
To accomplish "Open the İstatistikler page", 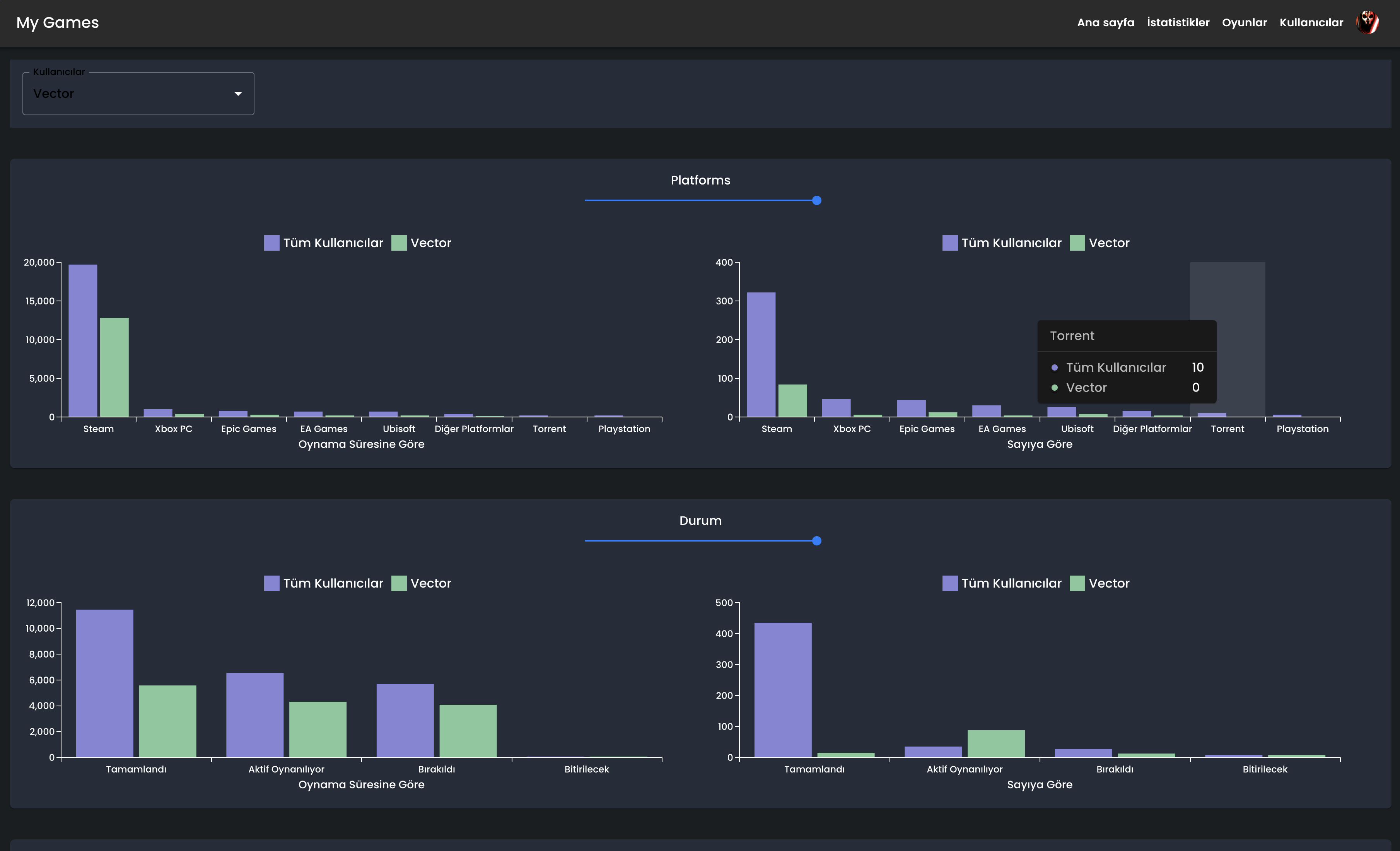I will click(x=1178, y=23).
